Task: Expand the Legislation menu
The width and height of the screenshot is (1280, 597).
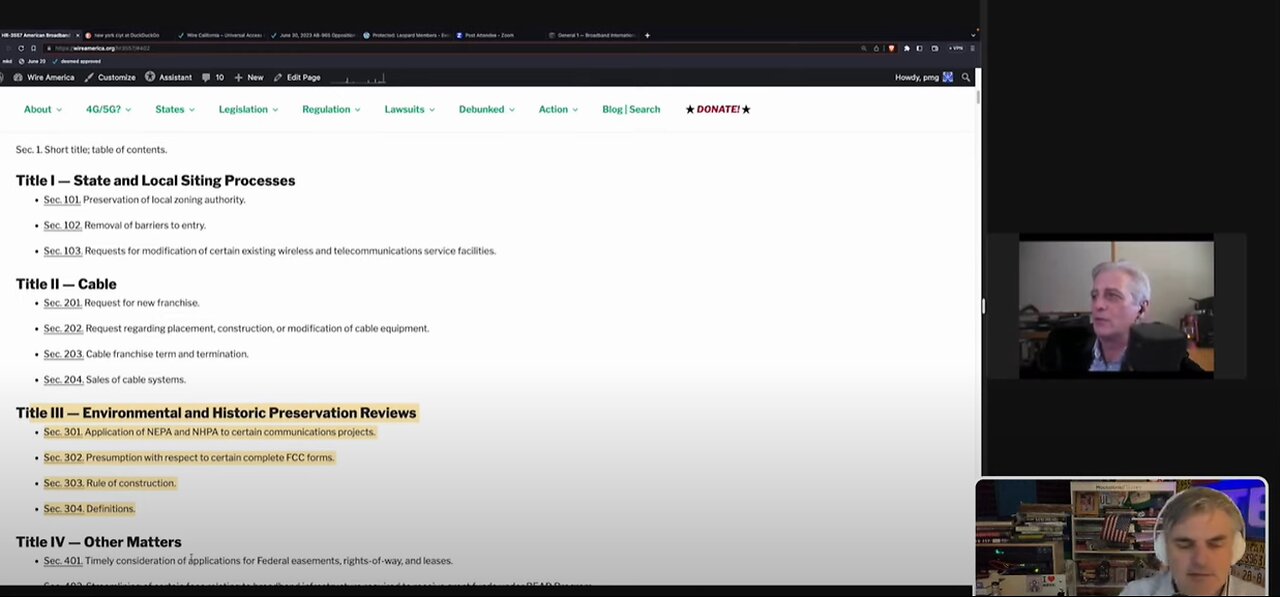Action: pos(248,109)
